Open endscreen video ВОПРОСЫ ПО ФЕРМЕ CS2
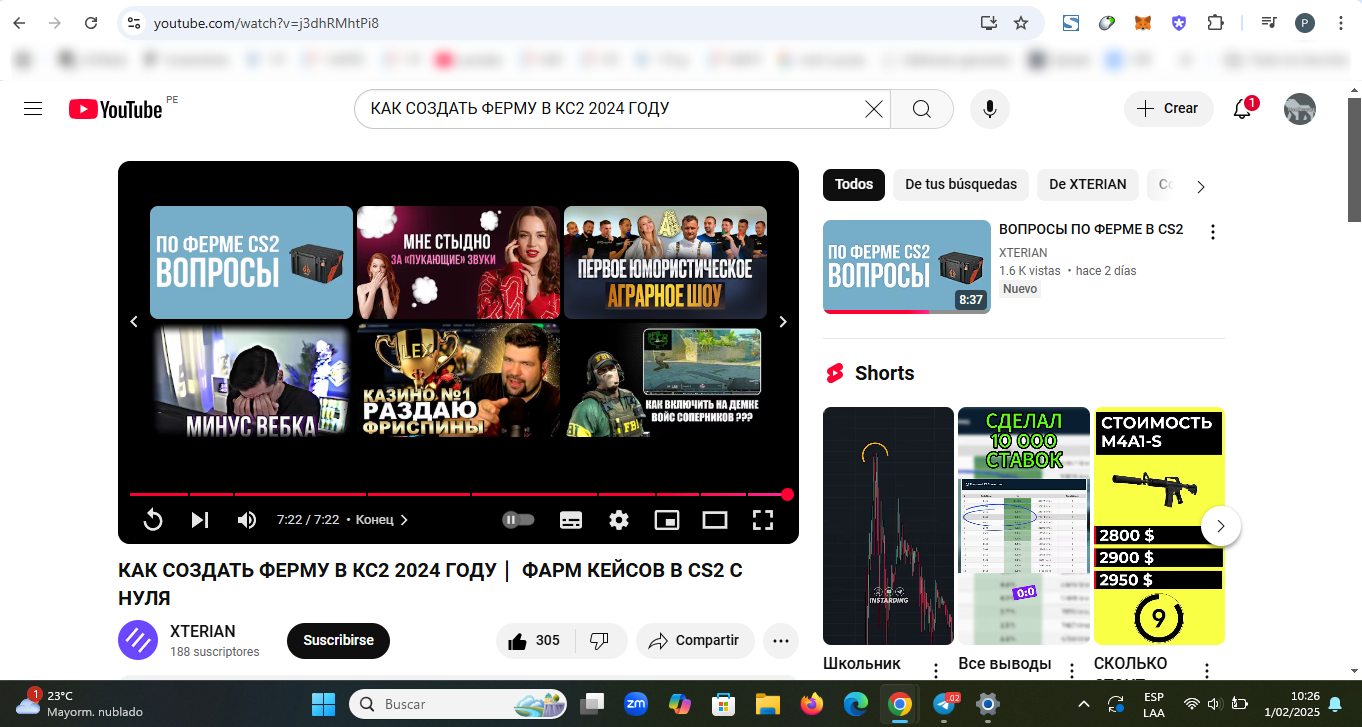 click(251, 262)
